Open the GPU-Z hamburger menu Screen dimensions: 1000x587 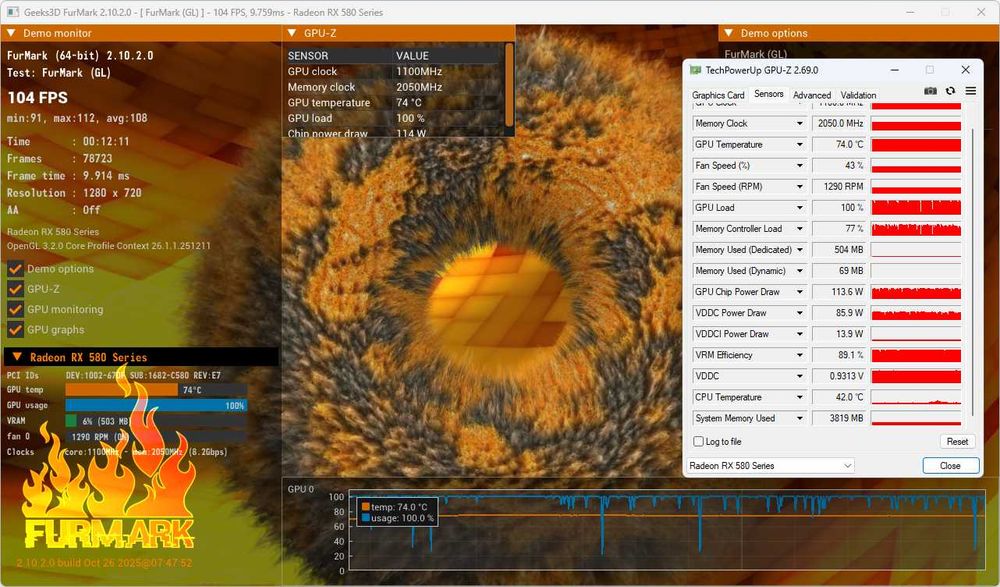point(971,91)
